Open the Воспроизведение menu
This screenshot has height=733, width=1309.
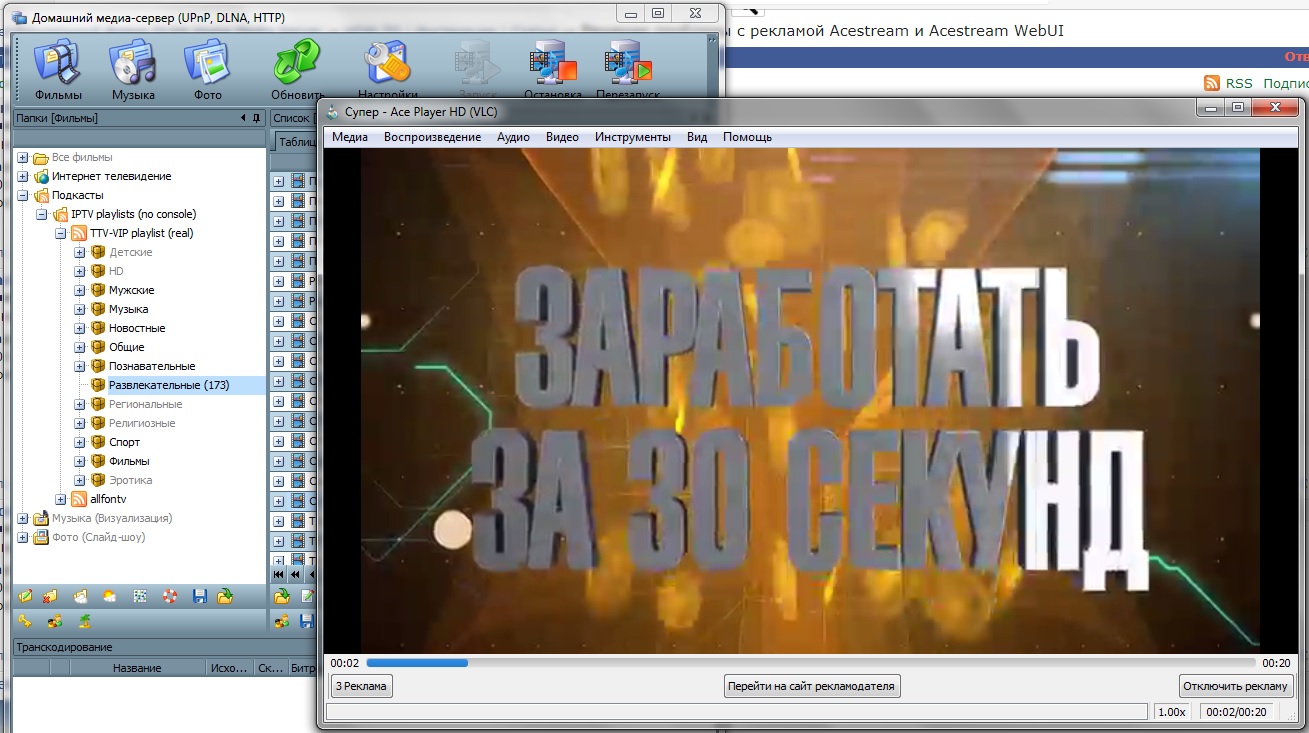pyautogui.click(x=432, y=137)
